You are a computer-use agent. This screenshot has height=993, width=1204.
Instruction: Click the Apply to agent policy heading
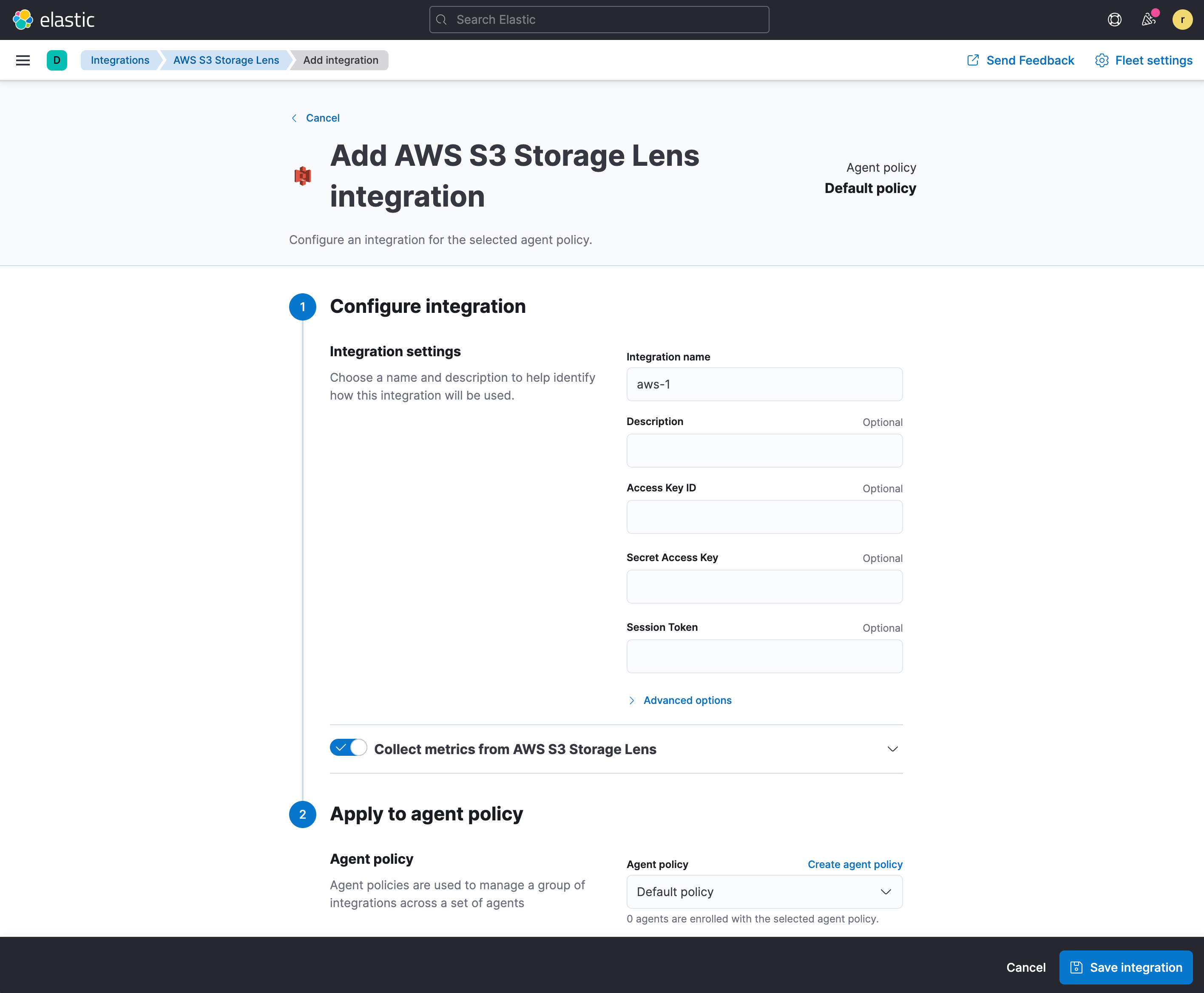tap(426, 813)
